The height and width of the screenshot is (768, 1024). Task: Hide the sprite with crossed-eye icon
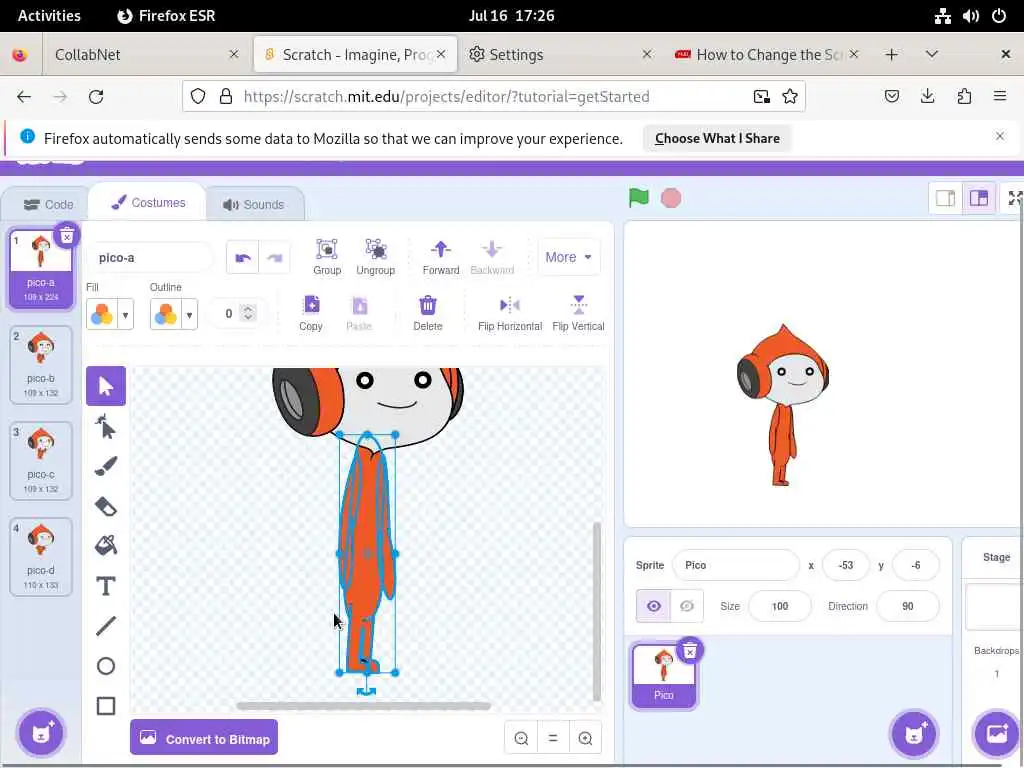[x=687, y=606]
